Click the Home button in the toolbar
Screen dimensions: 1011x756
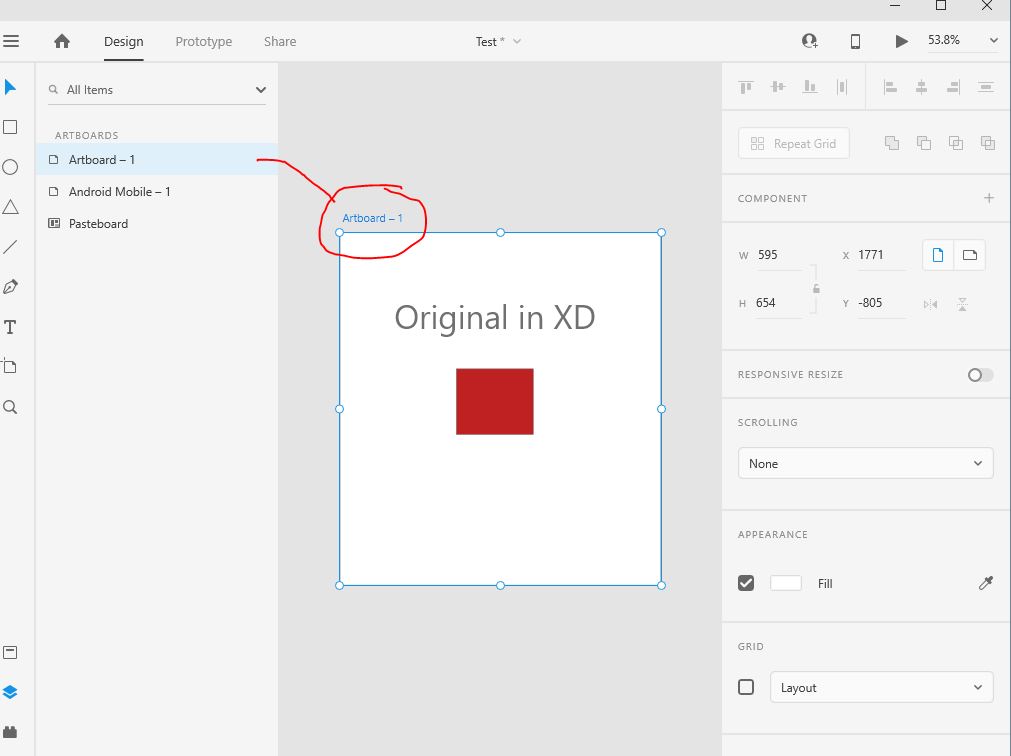pos(61,41)
